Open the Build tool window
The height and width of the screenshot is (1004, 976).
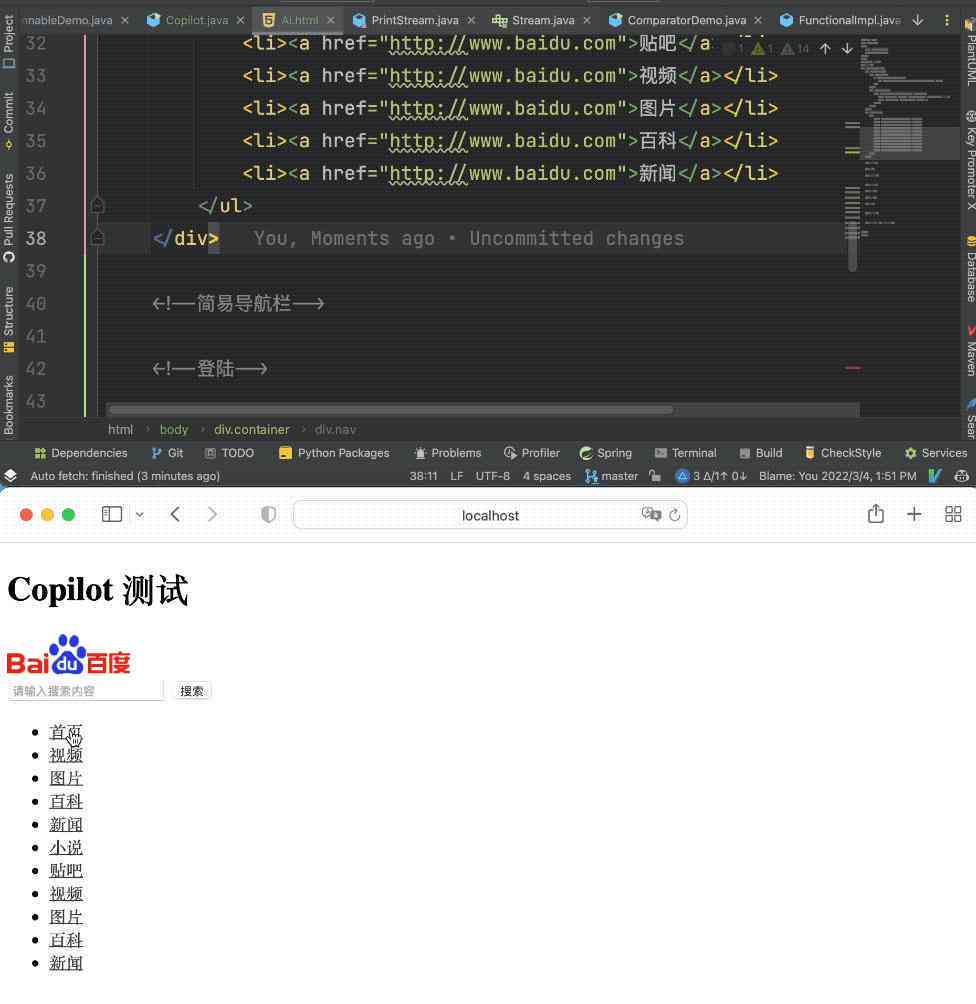point(761,453)
